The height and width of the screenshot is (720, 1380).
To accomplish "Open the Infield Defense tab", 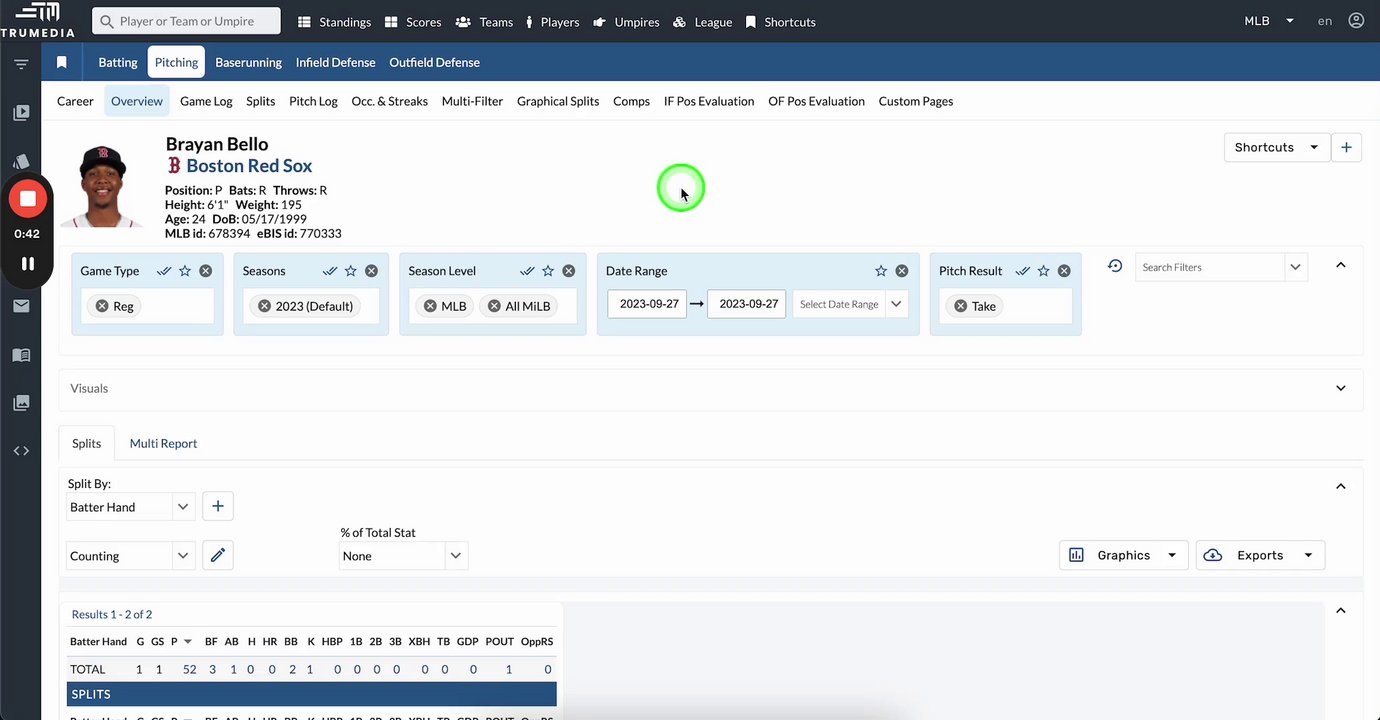I will (x=336, y=62).
